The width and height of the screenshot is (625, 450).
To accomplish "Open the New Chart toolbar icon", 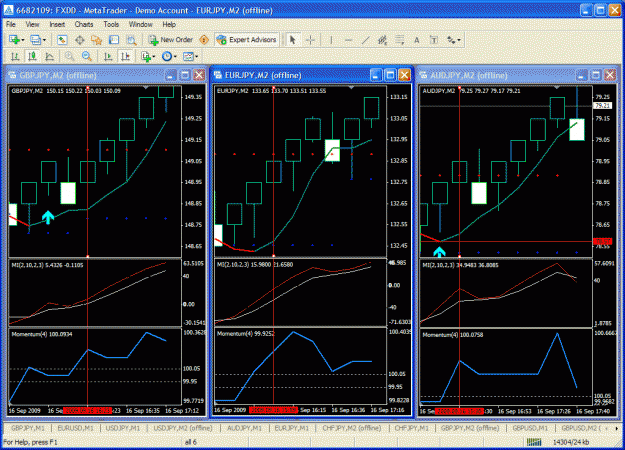I will pyautogui.click(x=14, y=40).
